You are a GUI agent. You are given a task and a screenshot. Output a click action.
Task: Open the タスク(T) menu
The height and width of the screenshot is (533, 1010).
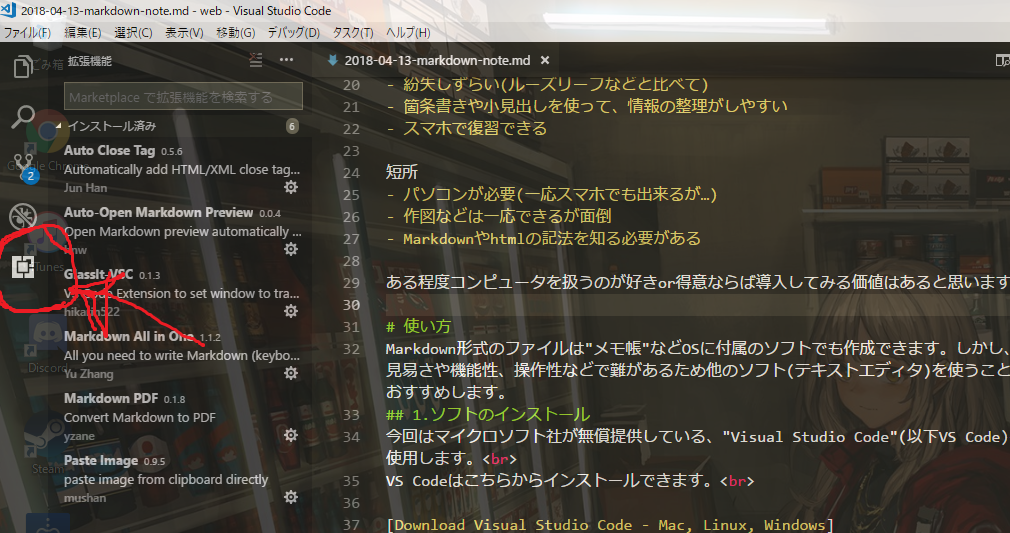tap(353, 32)
